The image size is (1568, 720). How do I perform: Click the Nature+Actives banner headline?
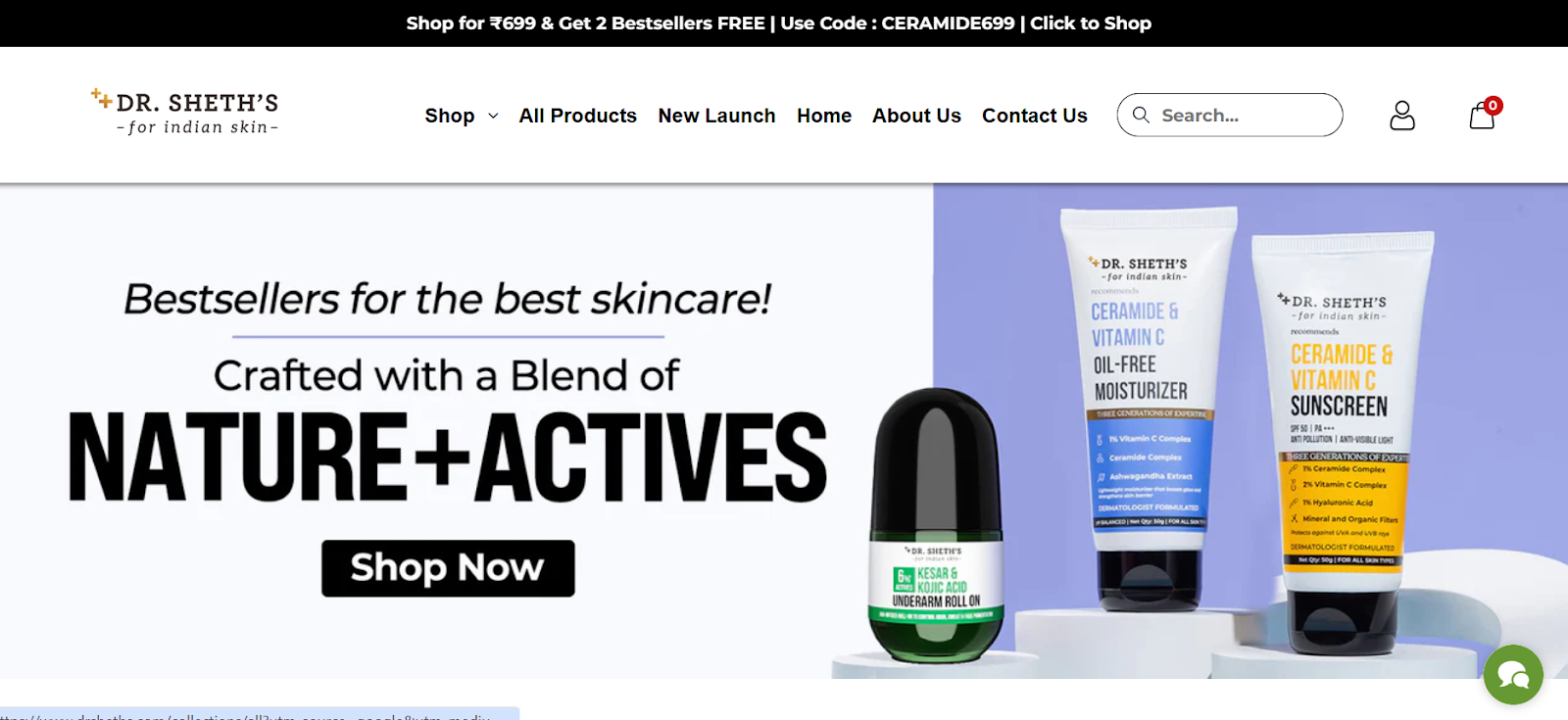(x=448, y=456)
